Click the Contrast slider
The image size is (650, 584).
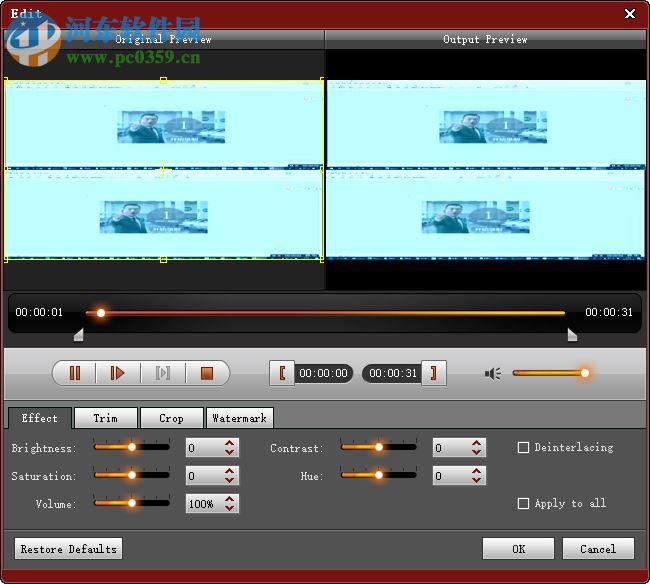click(378, 447)
